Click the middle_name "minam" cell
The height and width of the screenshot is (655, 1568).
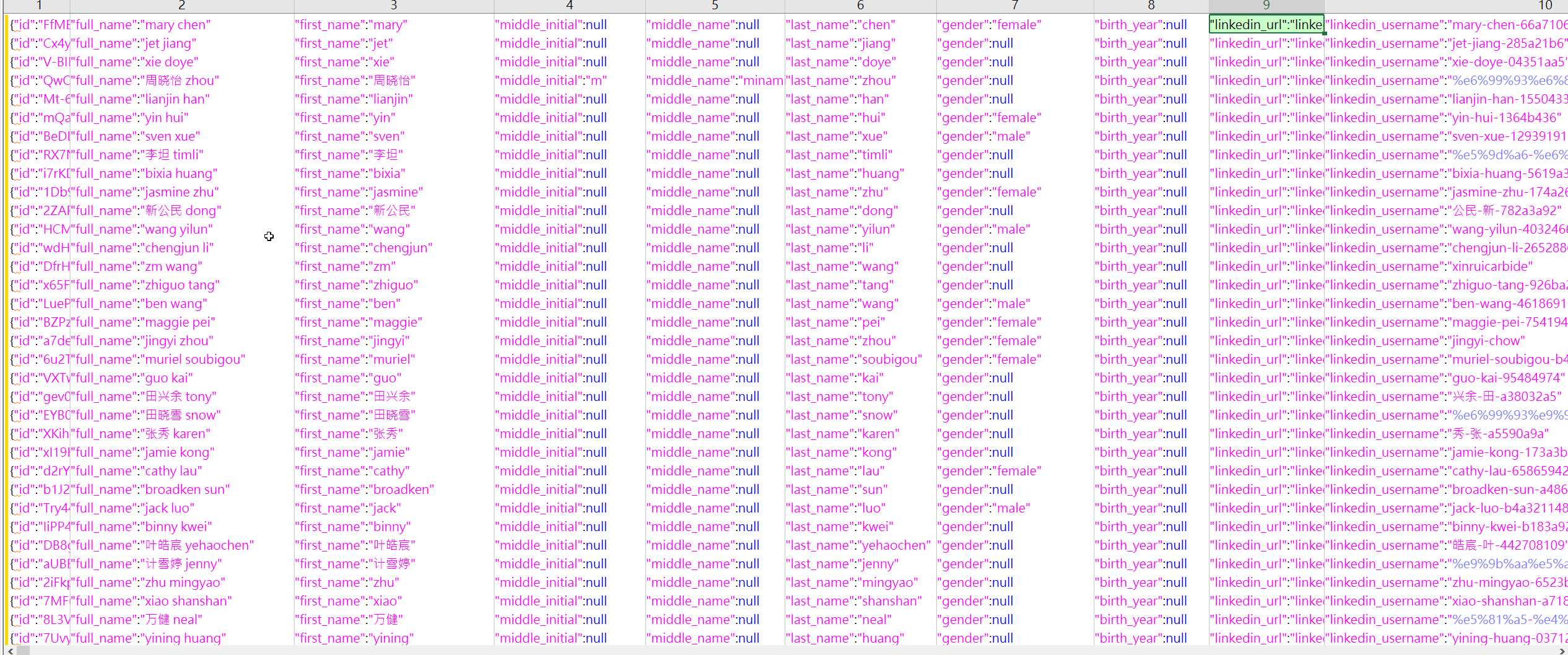[715, 81]
